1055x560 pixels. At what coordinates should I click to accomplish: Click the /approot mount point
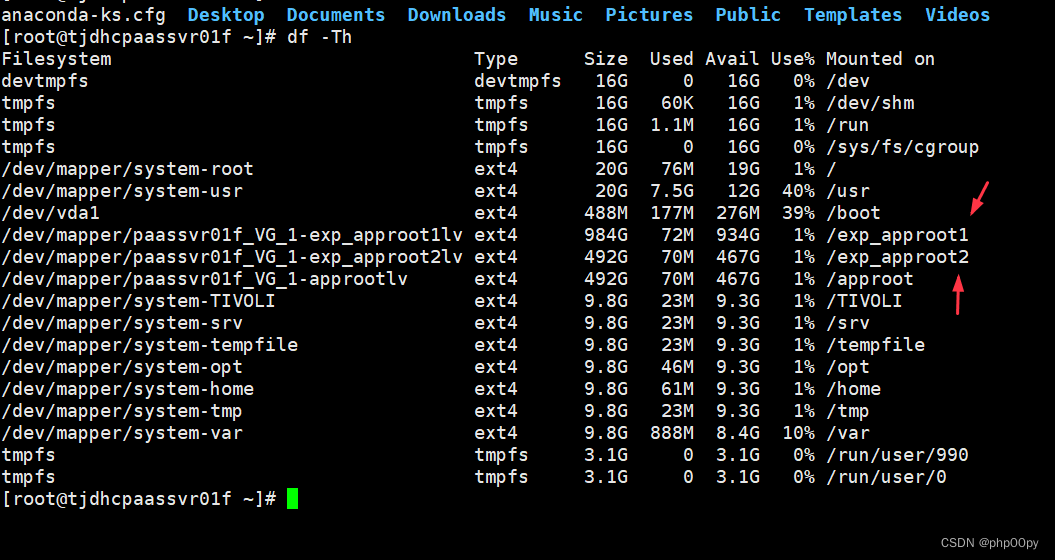(870, 279)
